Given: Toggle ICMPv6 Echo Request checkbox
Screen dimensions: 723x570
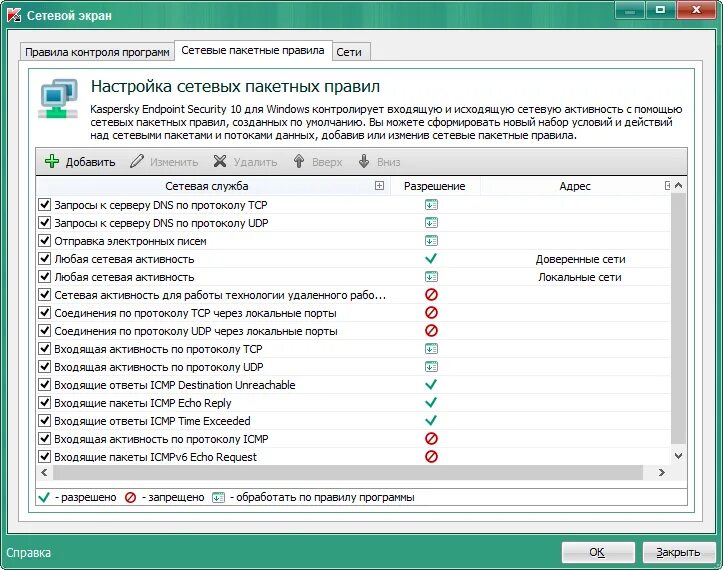Looking at the screenshot, I should tap(44, 456).
